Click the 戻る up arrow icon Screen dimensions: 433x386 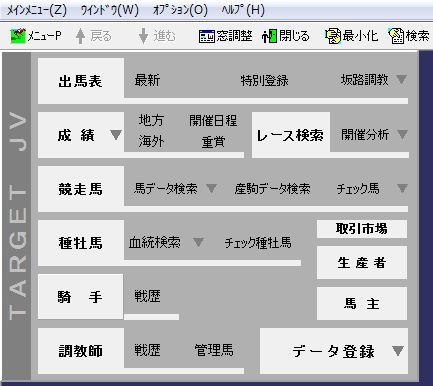(80, 36)
